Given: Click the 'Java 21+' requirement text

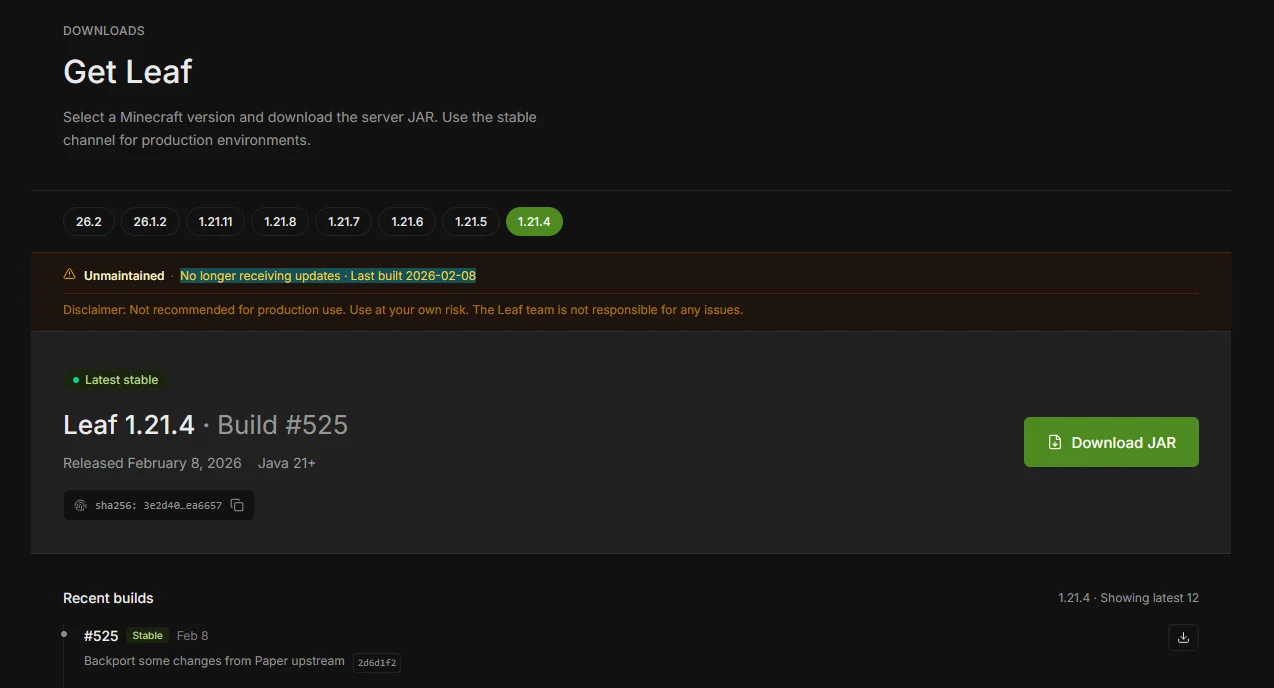Looking at the screenshot, I should click(287, 463).
